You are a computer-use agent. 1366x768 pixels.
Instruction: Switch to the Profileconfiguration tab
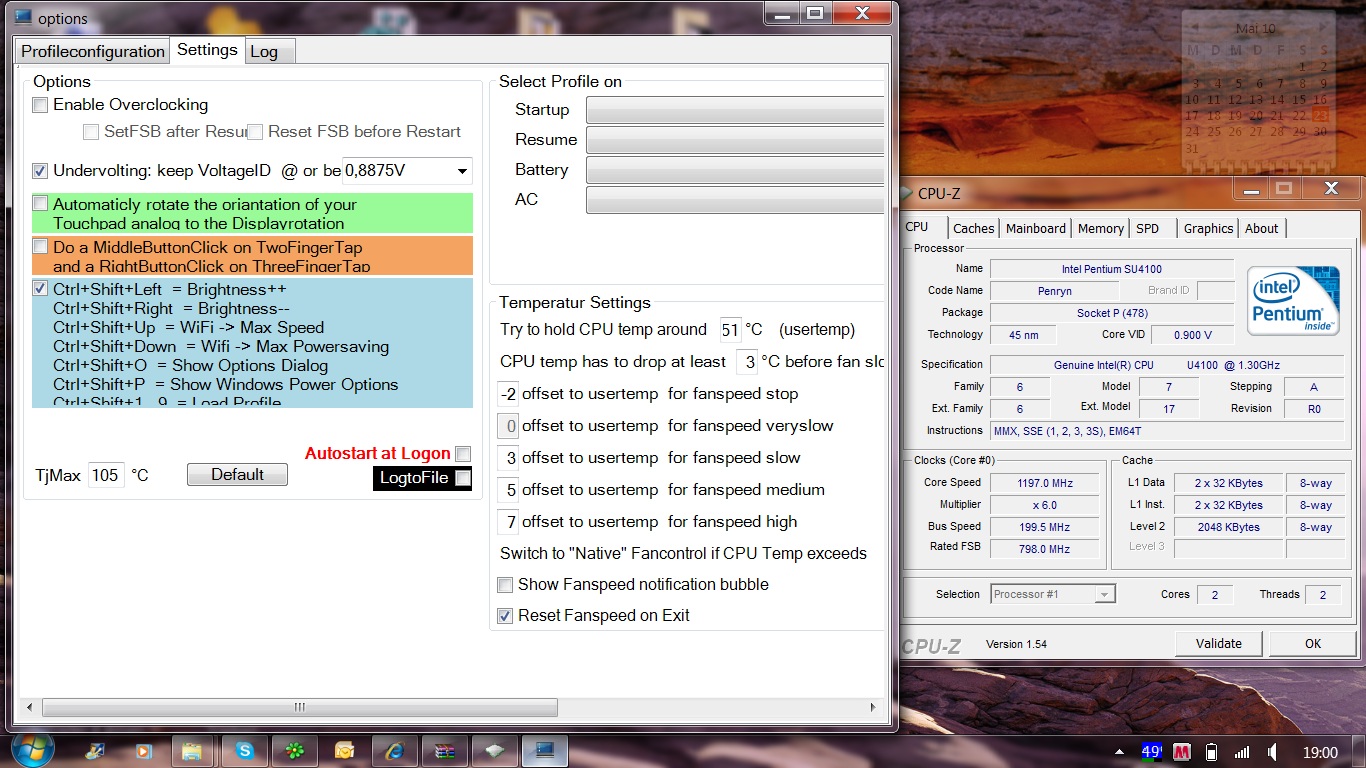click(93, 52)
